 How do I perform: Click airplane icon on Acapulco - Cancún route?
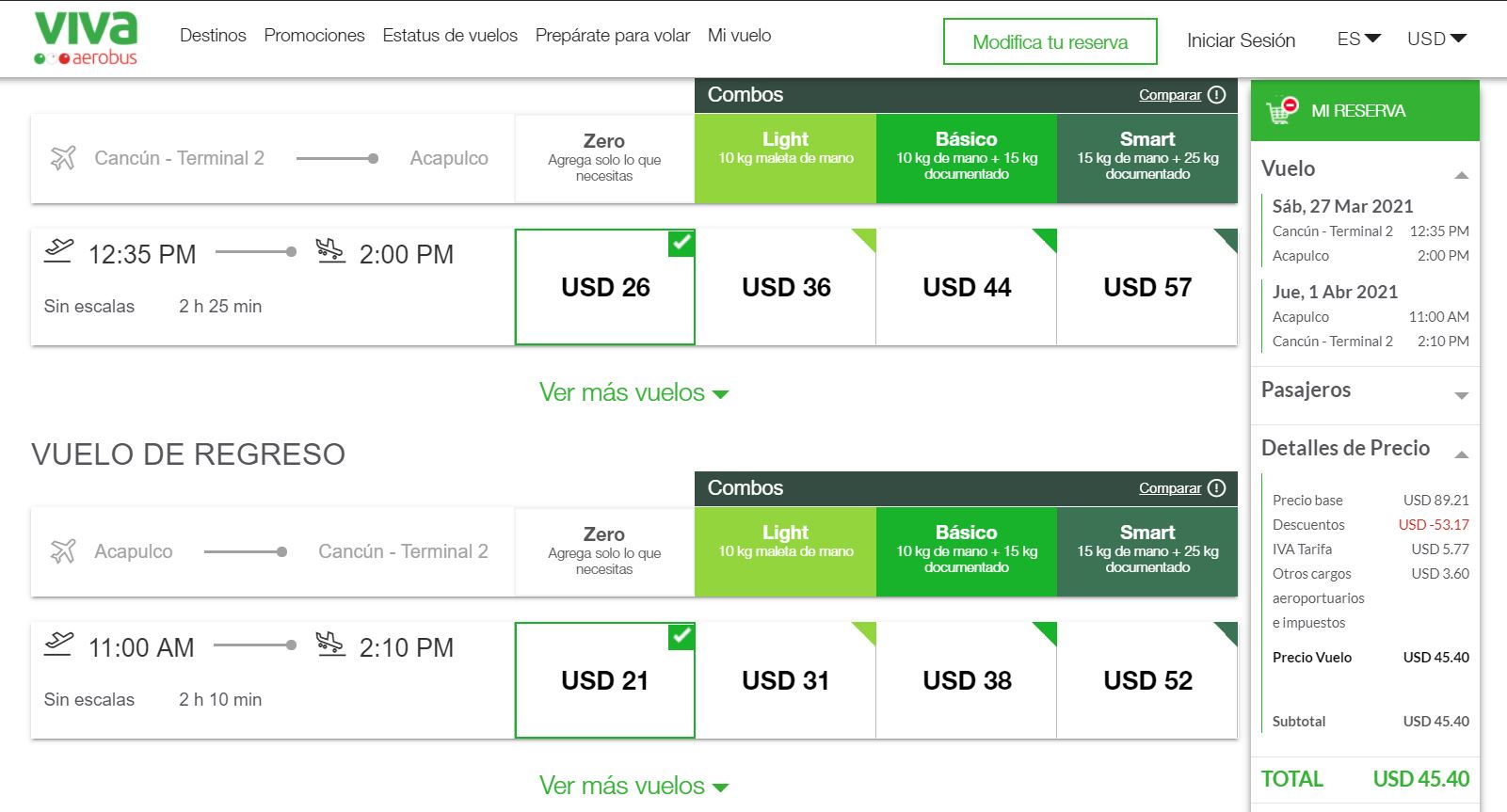pyautogui.click(x=63, y=551)
